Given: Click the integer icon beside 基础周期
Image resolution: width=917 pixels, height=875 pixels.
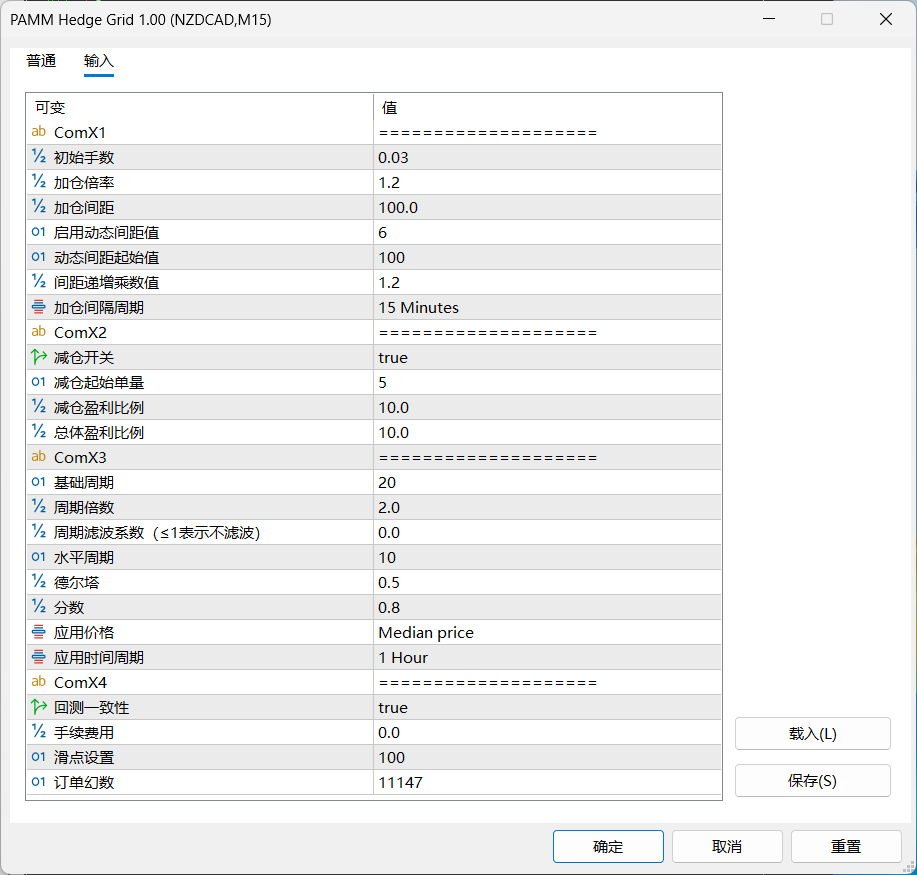Looking at the screenshot, I should (x=39, y=482).
